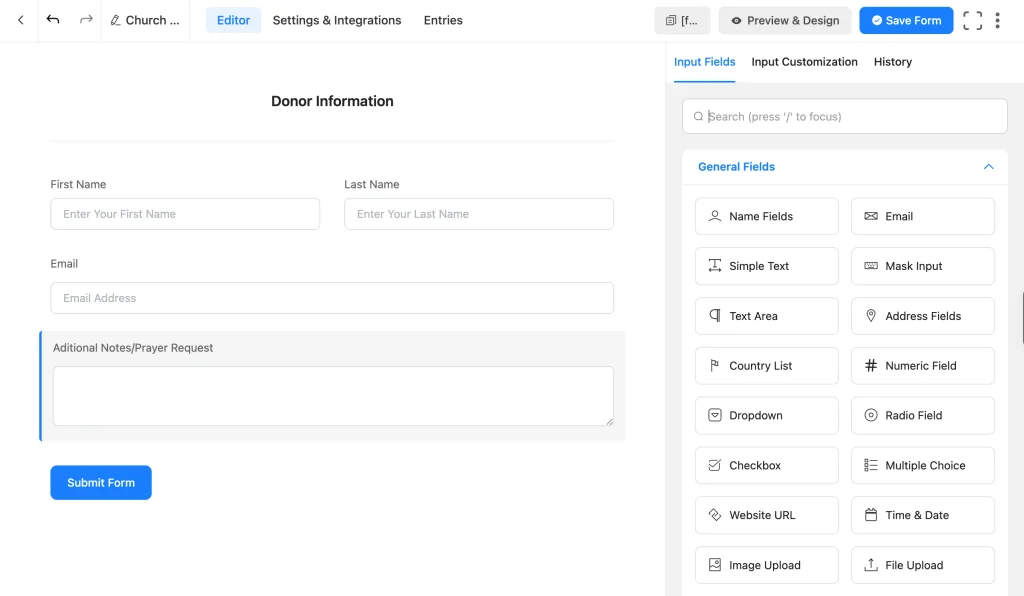Add a Name Fields element
The width and height of the screenshot is (1024, 596).
click(x=767, y=216)
